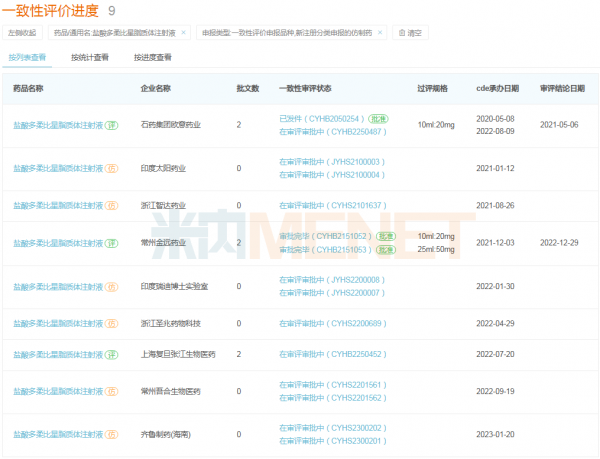Open the 在审评审批中 (CYHS2200689) link

[332, 323]
